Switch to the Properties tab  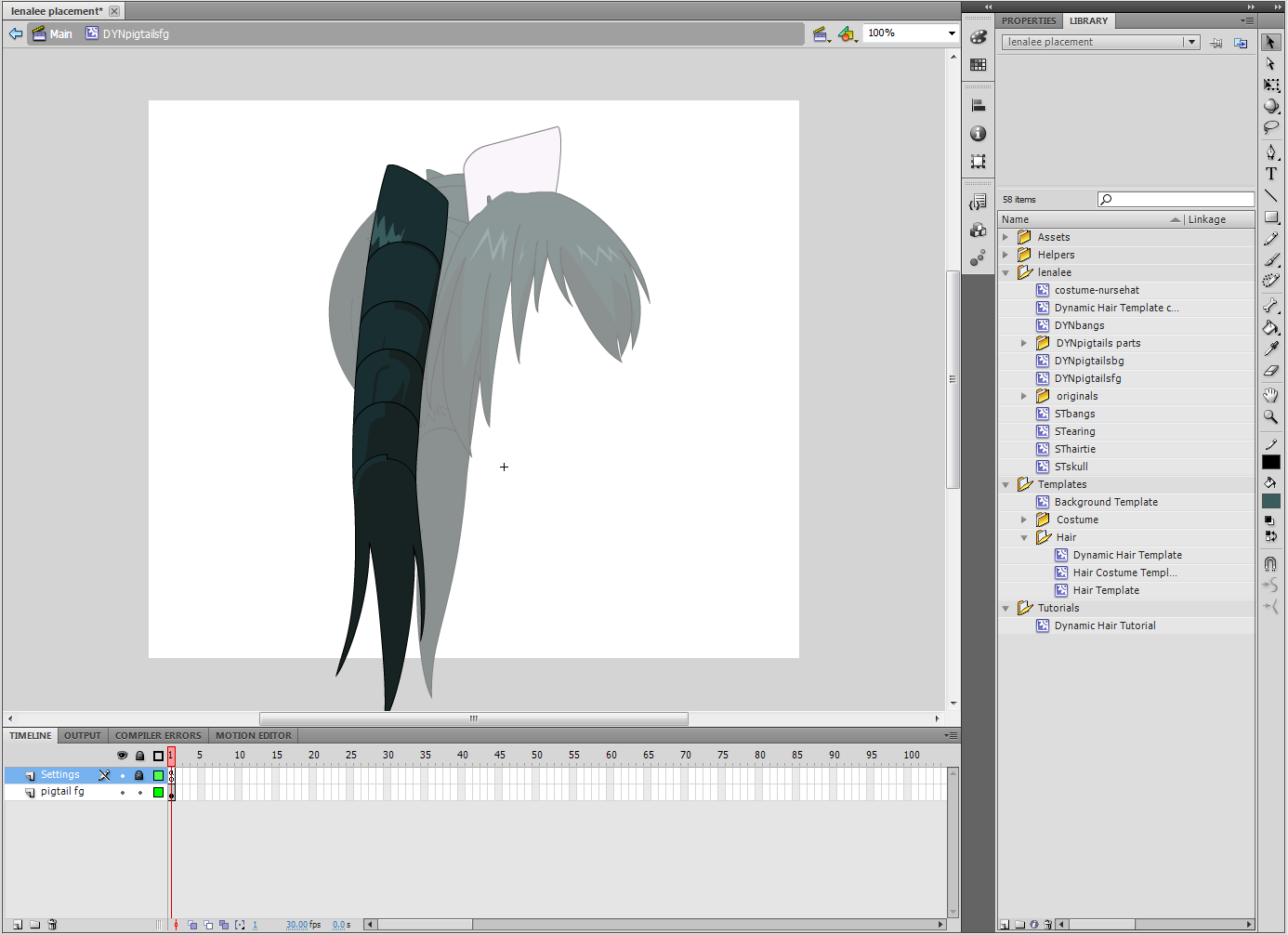click(x=1028, y=20)
